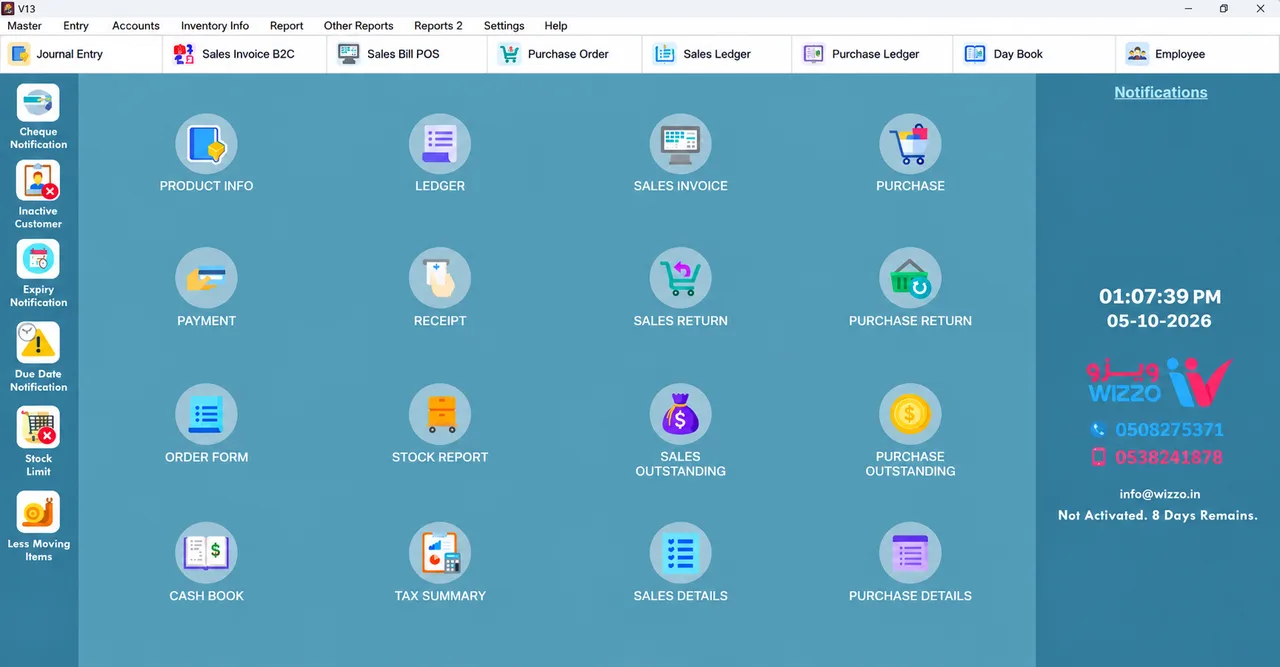Image resolution: width=1280 pixels, height=667 pixels.
Task: Click the Journal Entry toolbar button
Action: pos(82,54)
